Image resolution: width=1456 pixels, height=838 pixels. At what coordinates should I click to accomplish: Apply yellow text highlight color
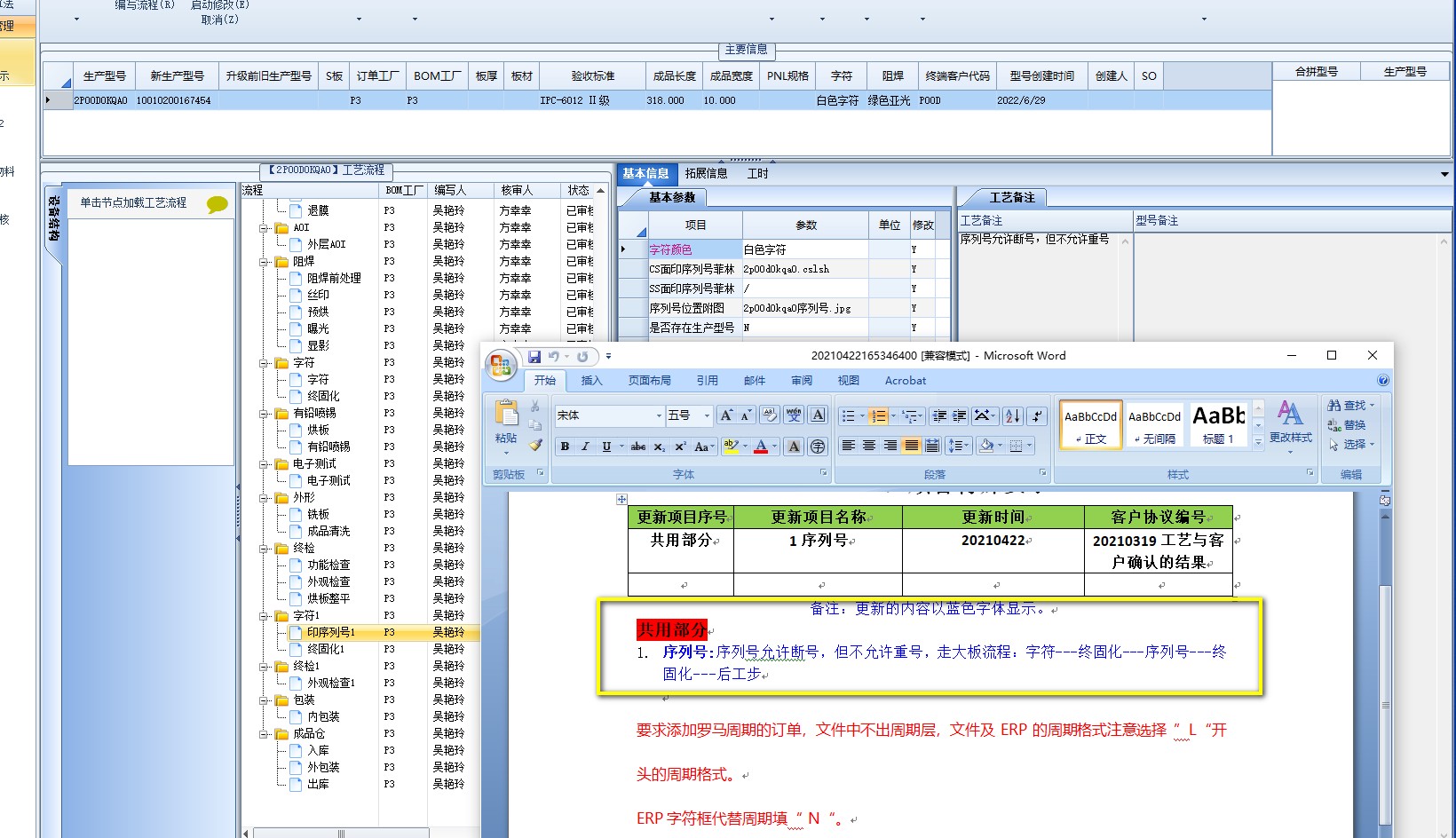click(x=731, y=447)
